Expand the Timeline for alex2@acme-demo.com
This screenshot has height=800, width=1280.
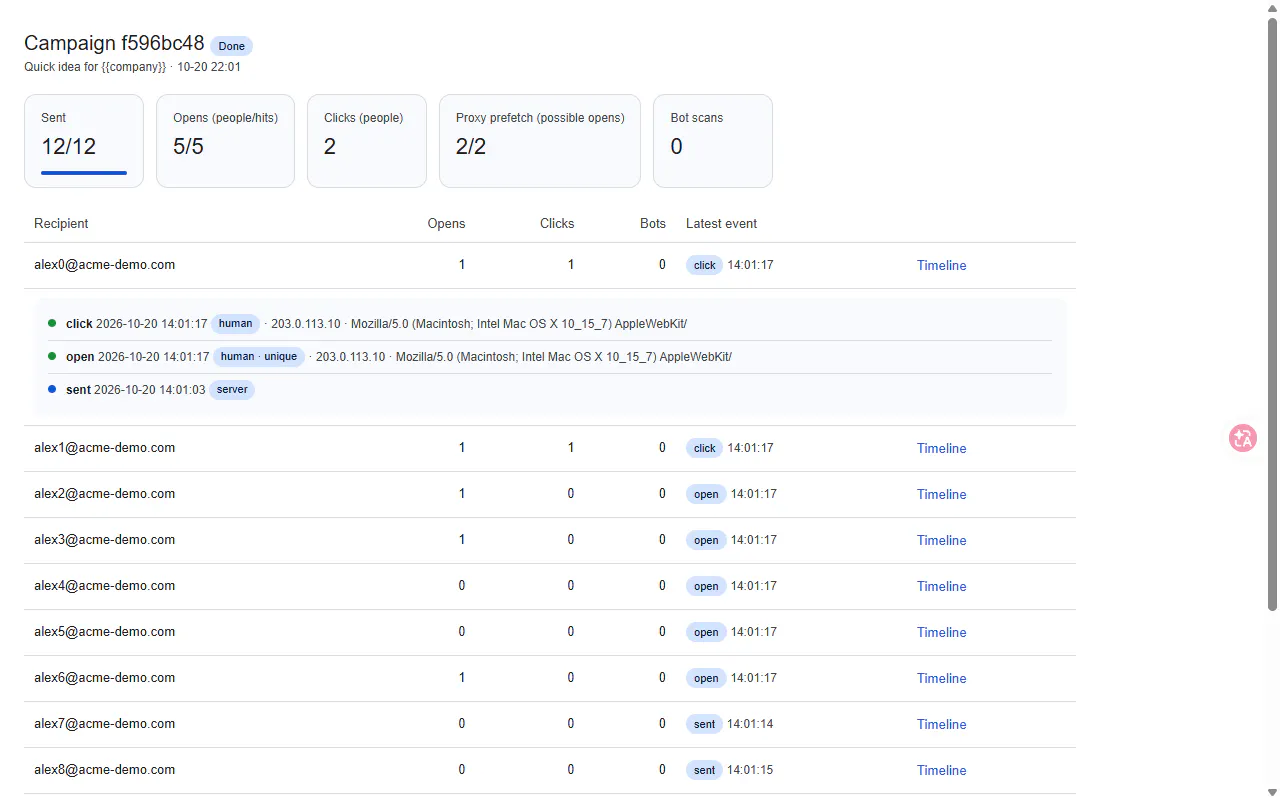click(x=941, y=494)
